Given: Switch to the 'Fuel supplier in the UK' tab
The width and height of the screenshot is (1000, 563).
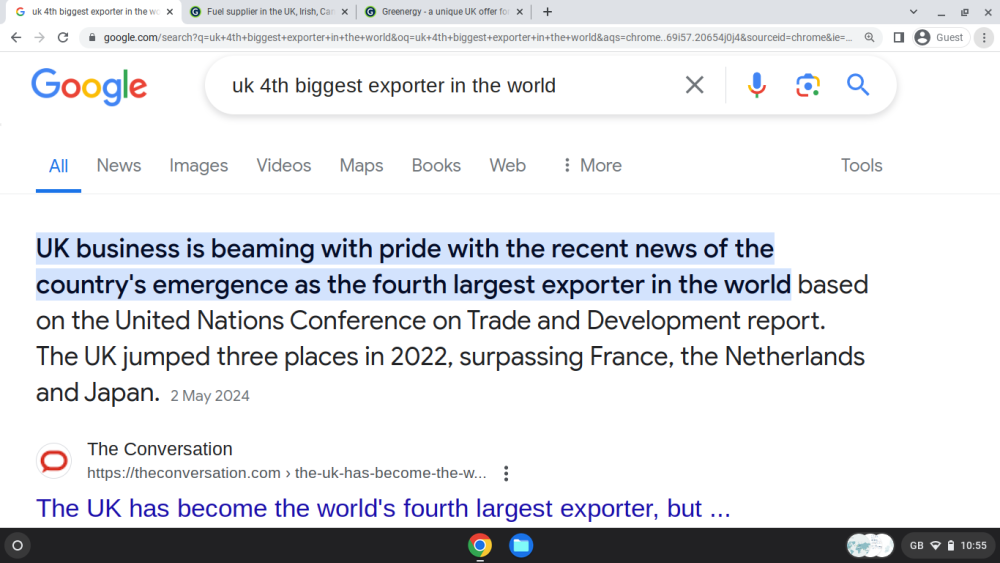Looking at the screenshot, I should click(x=270, y=11).
